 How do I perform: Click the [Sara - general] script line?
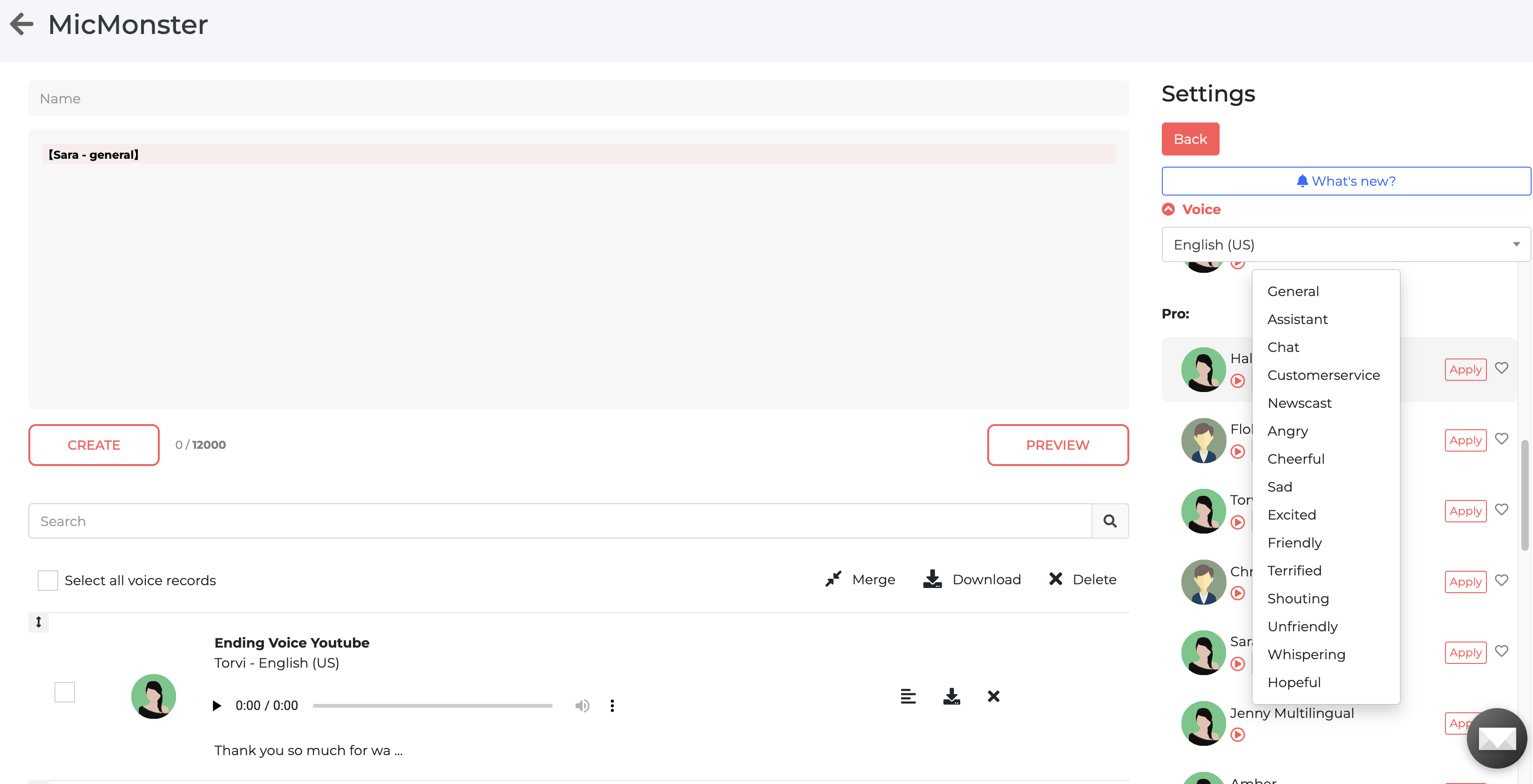pos(578,155)
